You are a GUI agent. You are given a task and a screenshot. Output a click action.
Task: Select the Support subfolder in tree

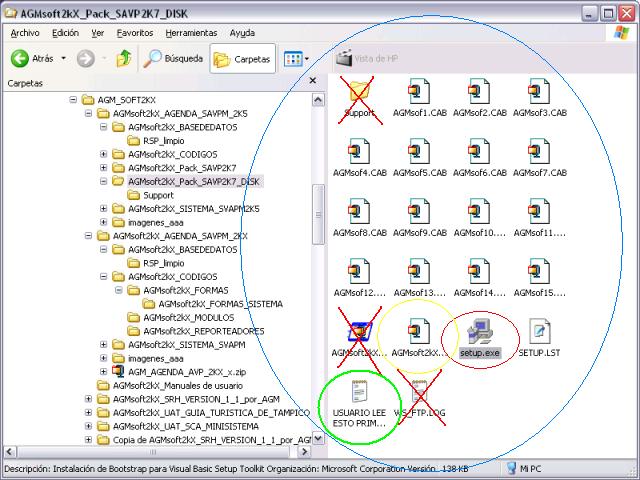tap(150, 195)
